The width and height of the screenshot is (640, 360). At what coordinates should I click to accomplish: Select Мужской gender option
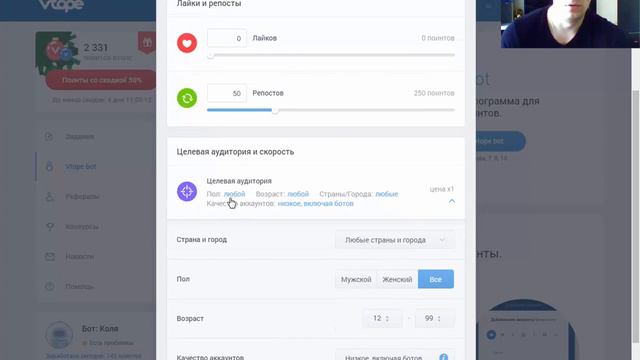[x=356, y=279]
